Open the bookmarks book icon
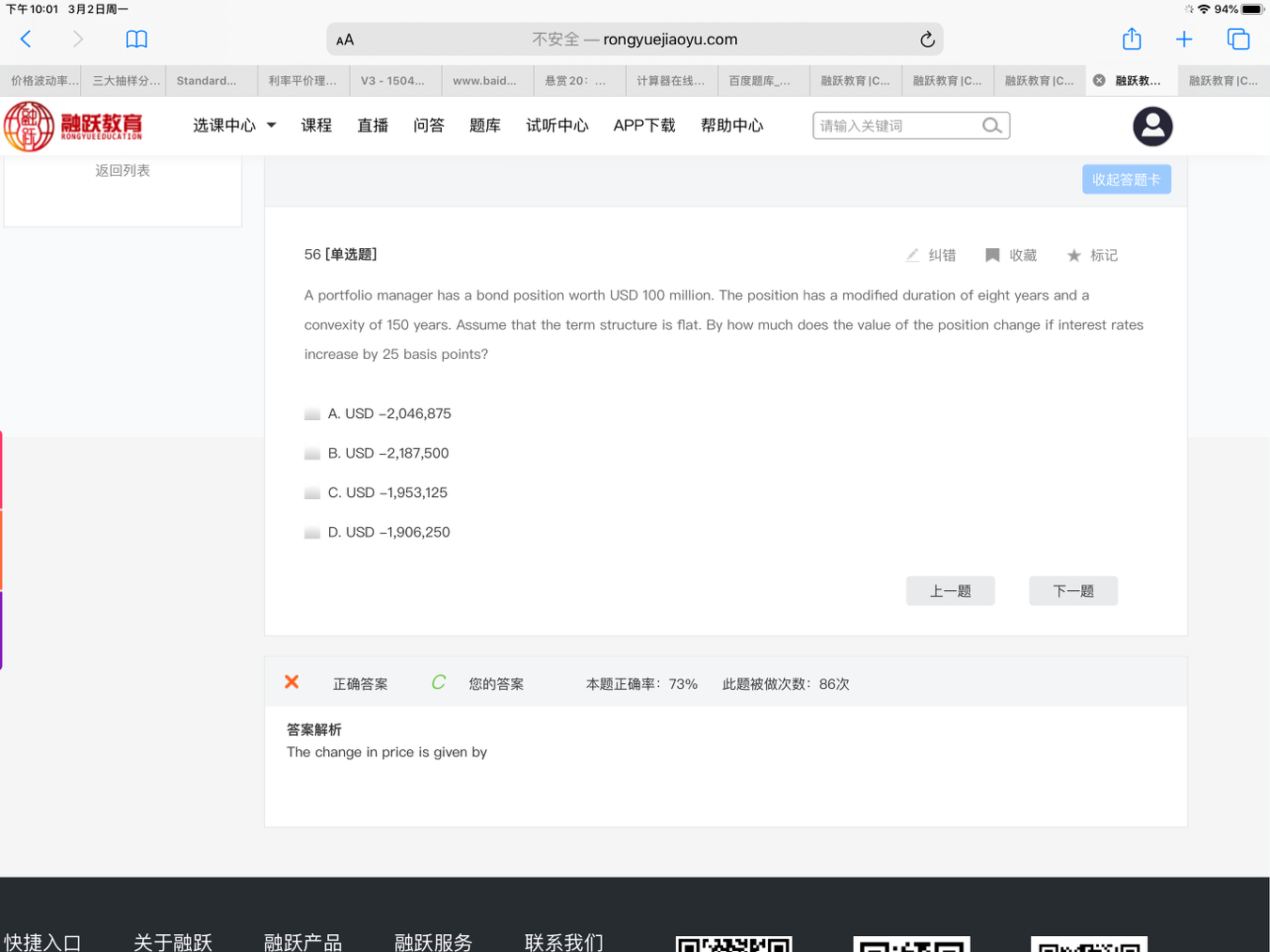 (x=136, y=39)
